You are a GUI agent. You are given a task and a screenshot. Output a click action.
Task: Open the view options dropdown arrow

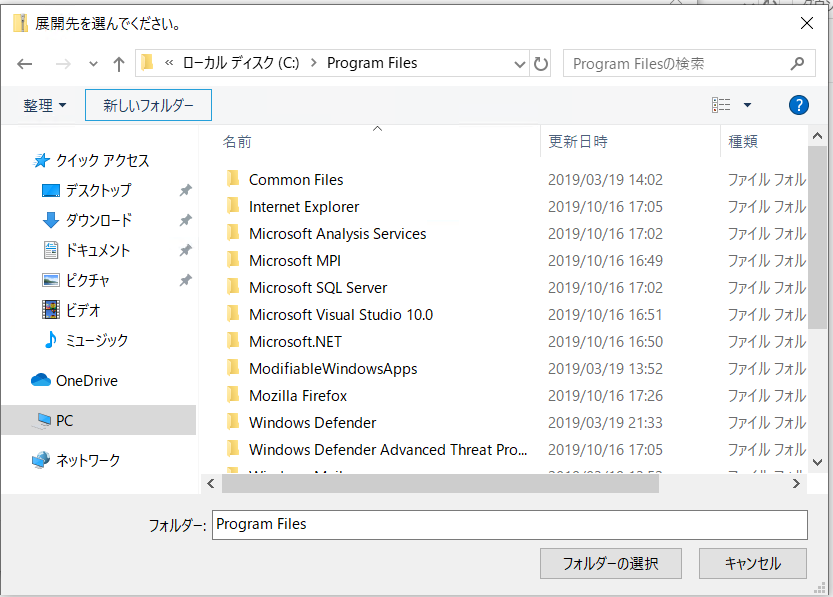pyautogui.click(x=747, y=105)
